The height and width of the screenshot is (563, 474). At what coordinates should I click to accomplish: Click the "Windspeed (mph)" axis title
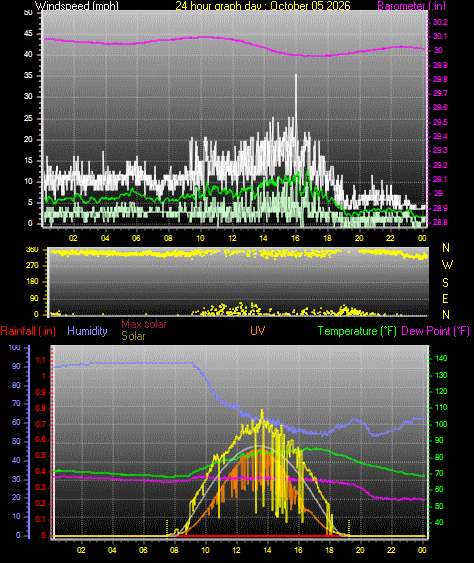coord(77,6)
